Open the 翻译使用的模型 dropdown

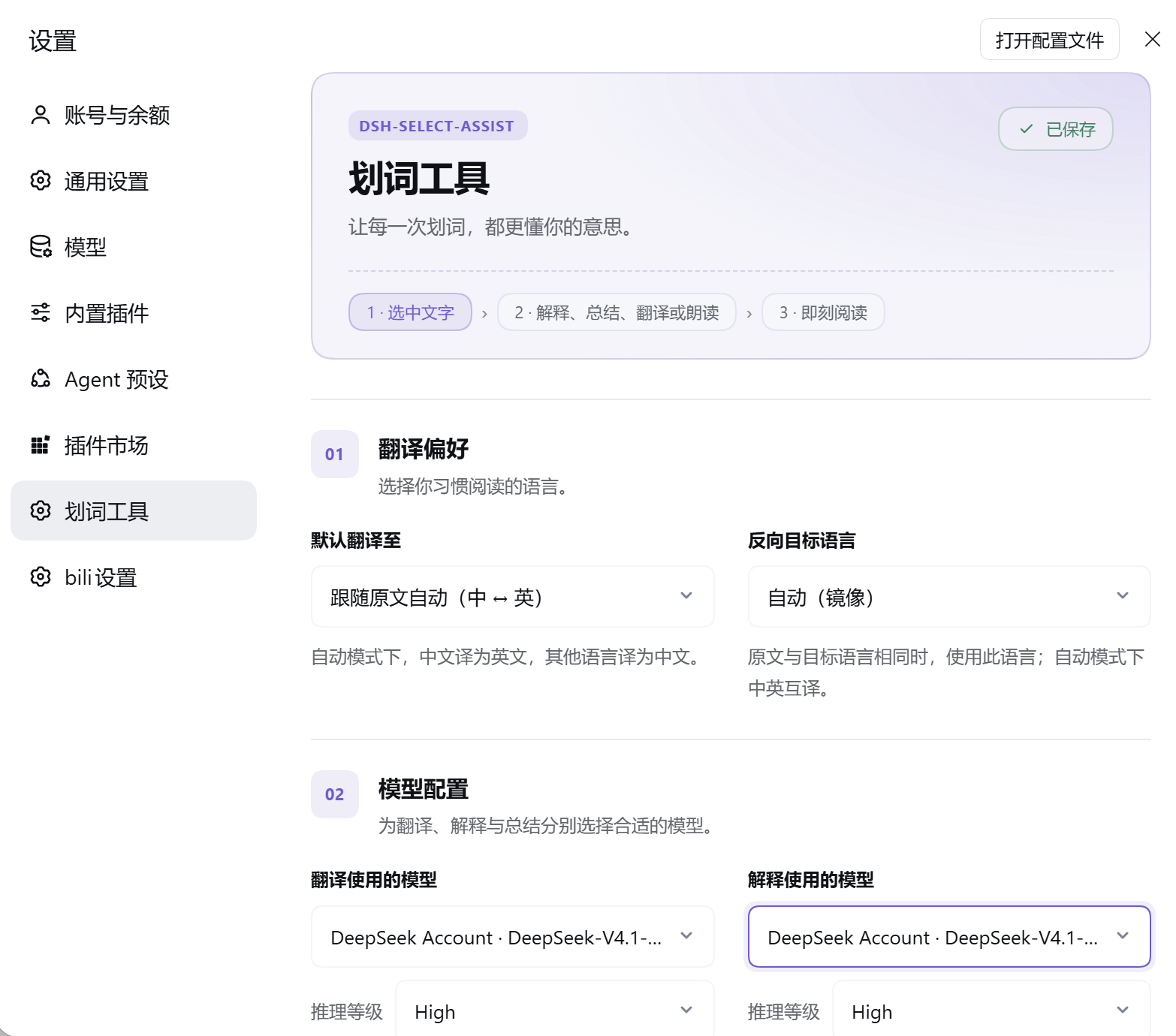513,937
